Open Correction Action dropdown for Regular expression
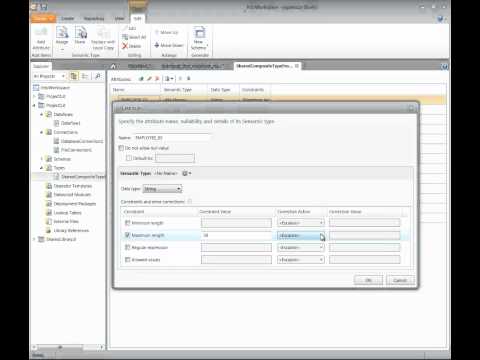The width and height of the screenshot is (480, 360). click(301, 248)
